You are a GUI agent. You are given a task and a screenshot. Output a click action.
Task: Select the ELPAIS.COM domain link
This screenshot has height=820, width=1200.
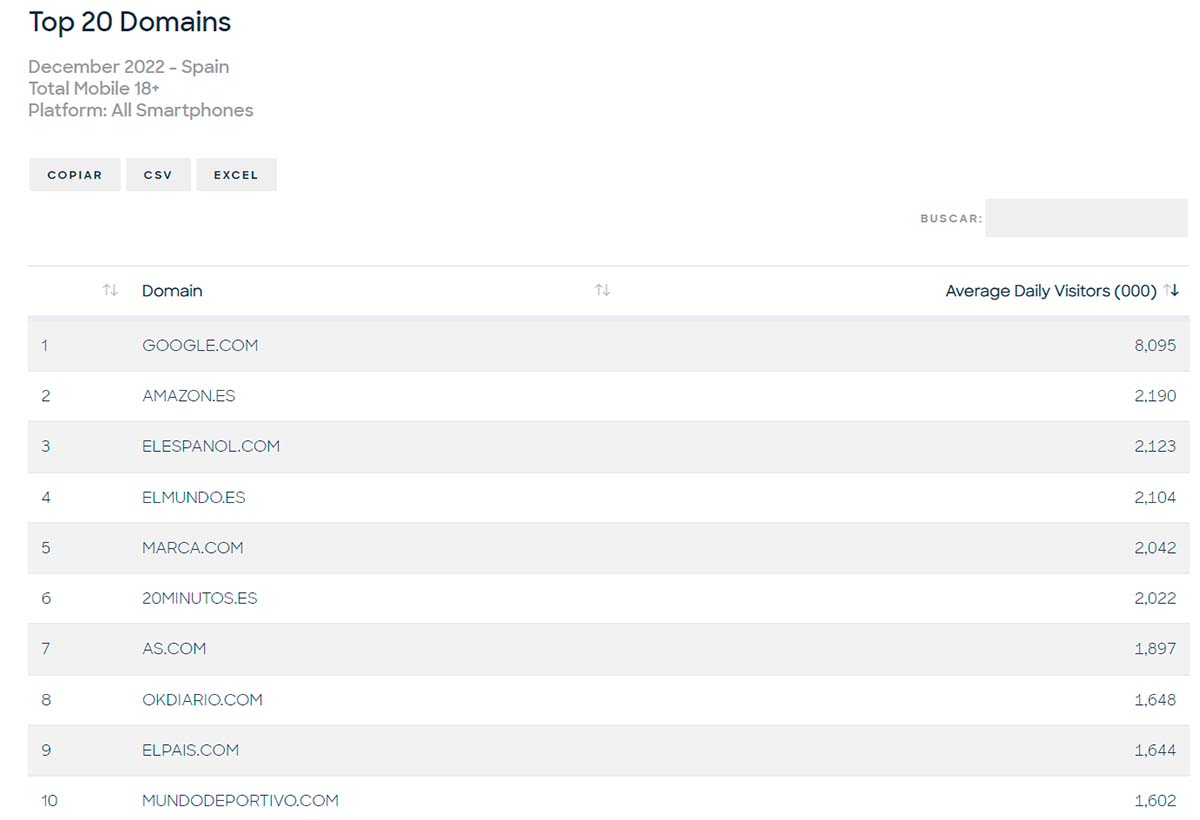tap(191, 750)
